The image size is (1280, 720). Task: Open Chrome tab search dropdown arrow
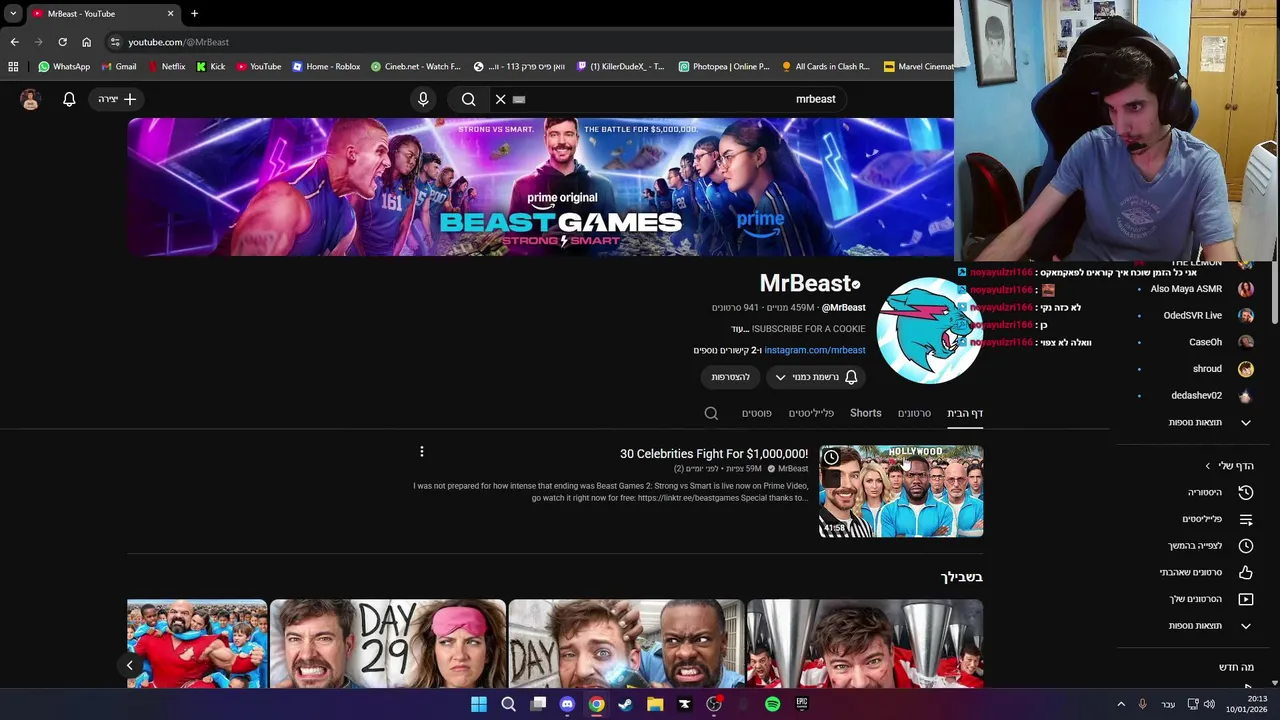pos(13,14)
